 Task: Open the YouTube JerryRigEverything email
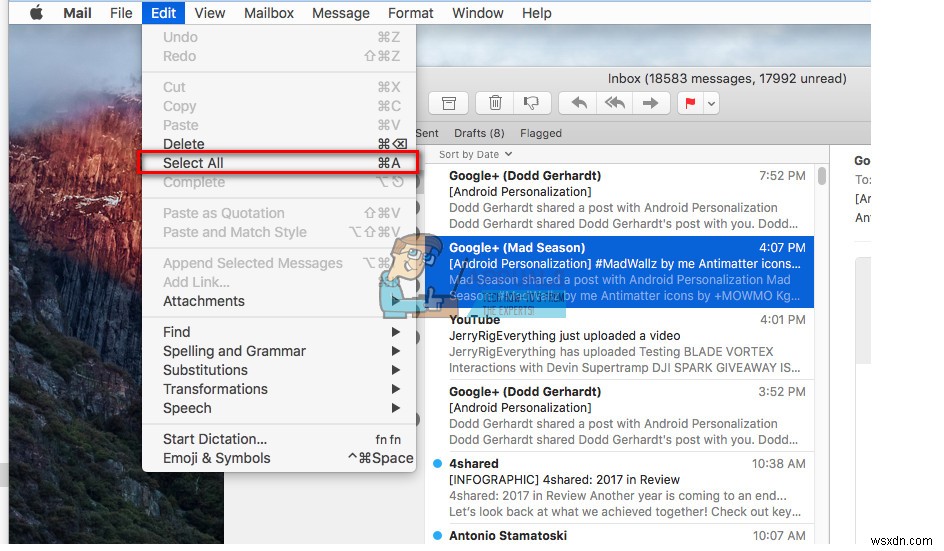(x=620, y=343)
